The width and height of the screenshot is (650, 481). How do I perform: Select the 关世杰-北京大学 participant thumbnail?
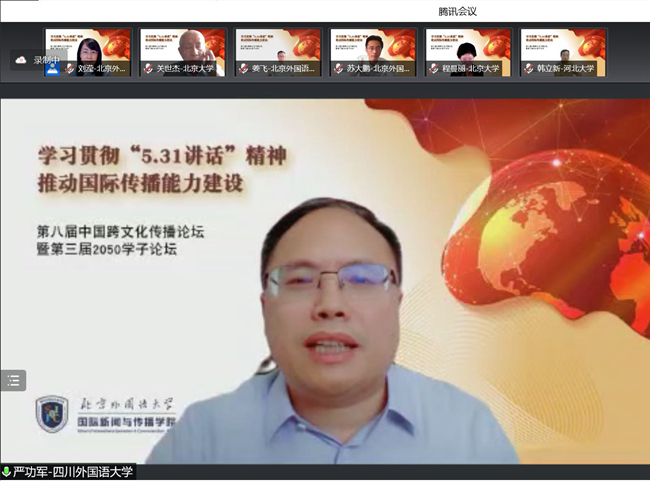point(182,52)
